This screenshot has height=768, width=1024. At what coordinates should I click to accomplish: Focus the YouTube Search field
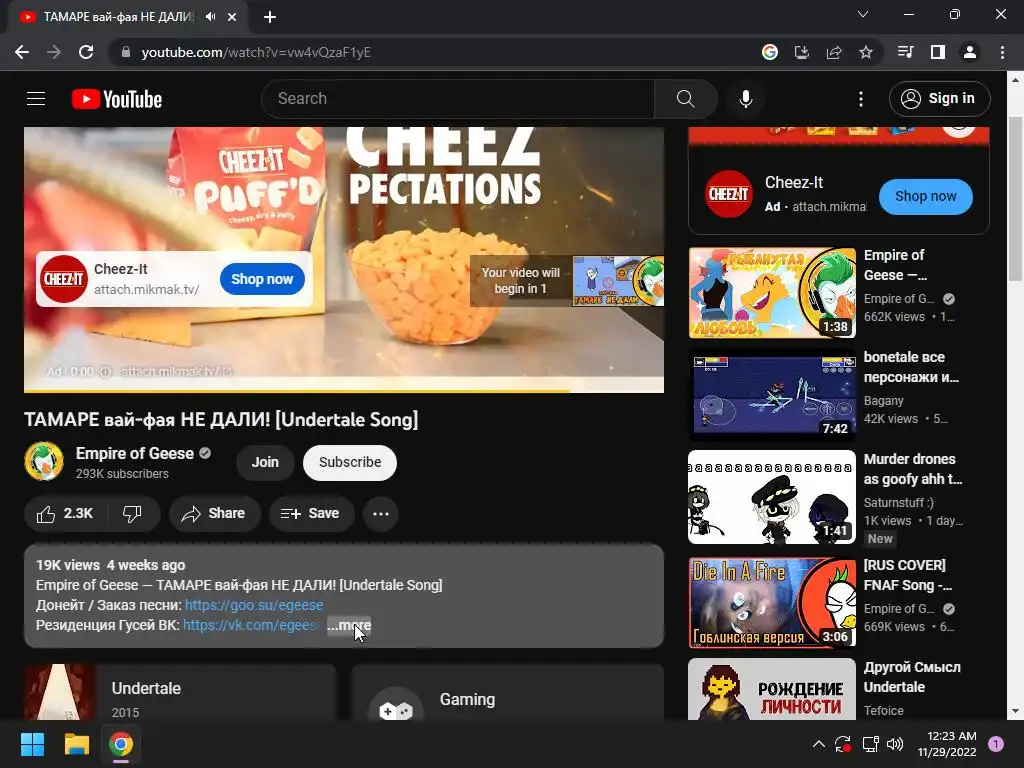click(458, 99)
